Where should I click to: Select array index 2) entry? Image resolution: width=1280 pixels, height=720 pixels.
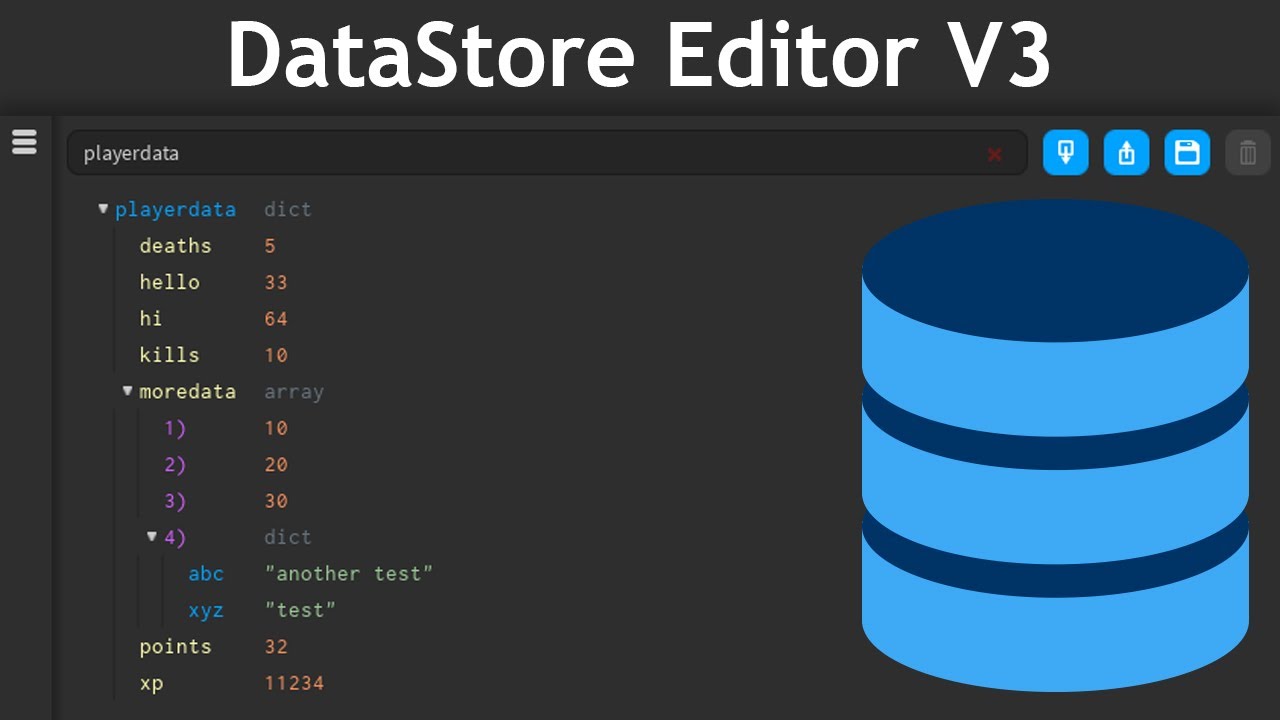tap(175, 465)
